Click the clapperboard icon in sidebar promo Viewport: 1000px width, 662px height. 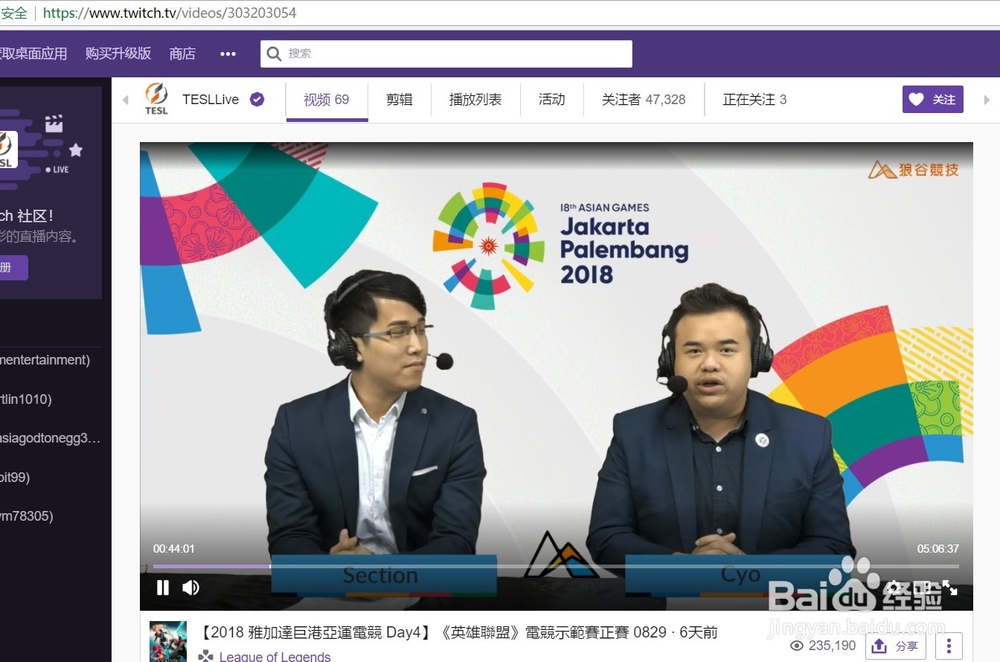tap(54, 123)
